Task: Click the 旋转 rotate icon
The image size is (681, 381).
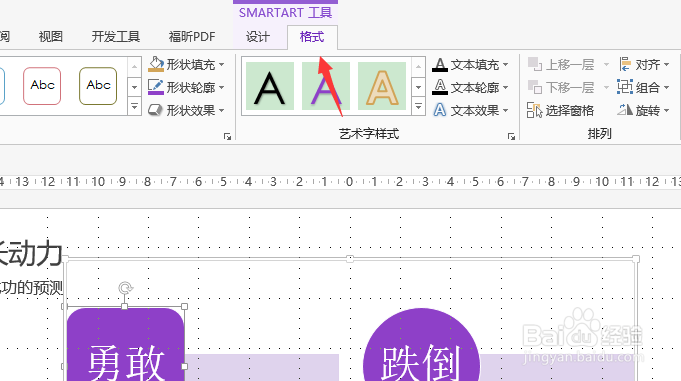Action: pos(625,110)
